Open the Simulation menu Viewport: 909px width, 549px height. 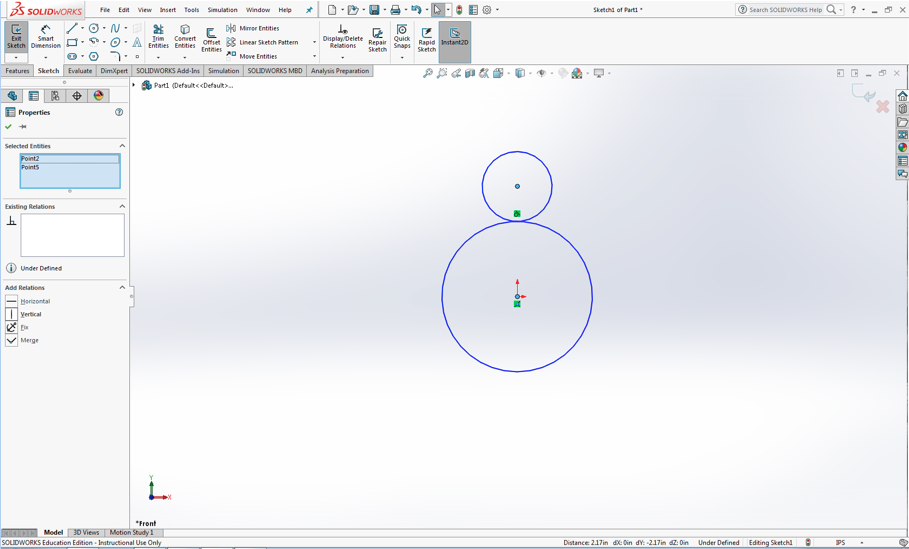223,10
